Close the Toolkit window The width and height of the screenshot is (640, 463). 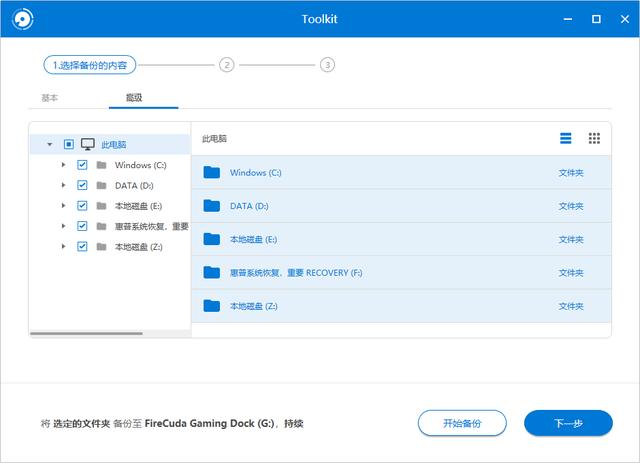click(x=625, y=19)
